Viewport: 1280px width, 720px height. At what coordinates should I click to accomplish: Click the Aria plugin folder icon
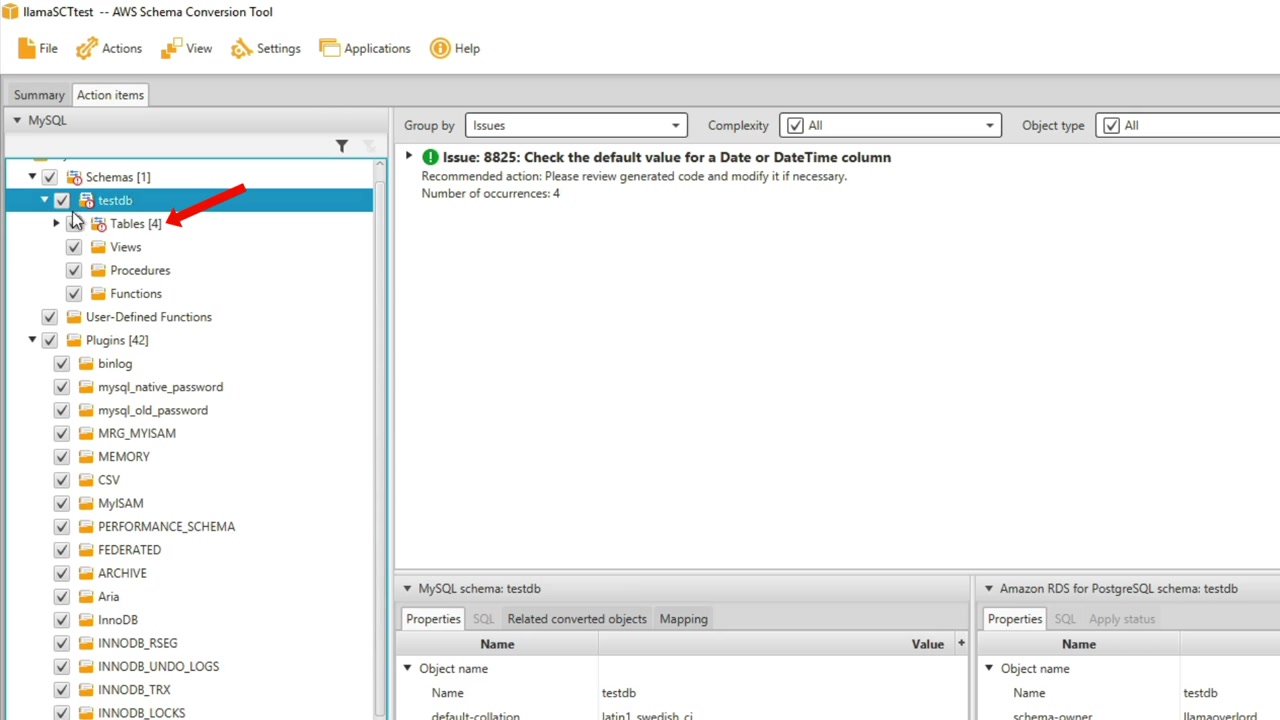click(x=86, y=597)
